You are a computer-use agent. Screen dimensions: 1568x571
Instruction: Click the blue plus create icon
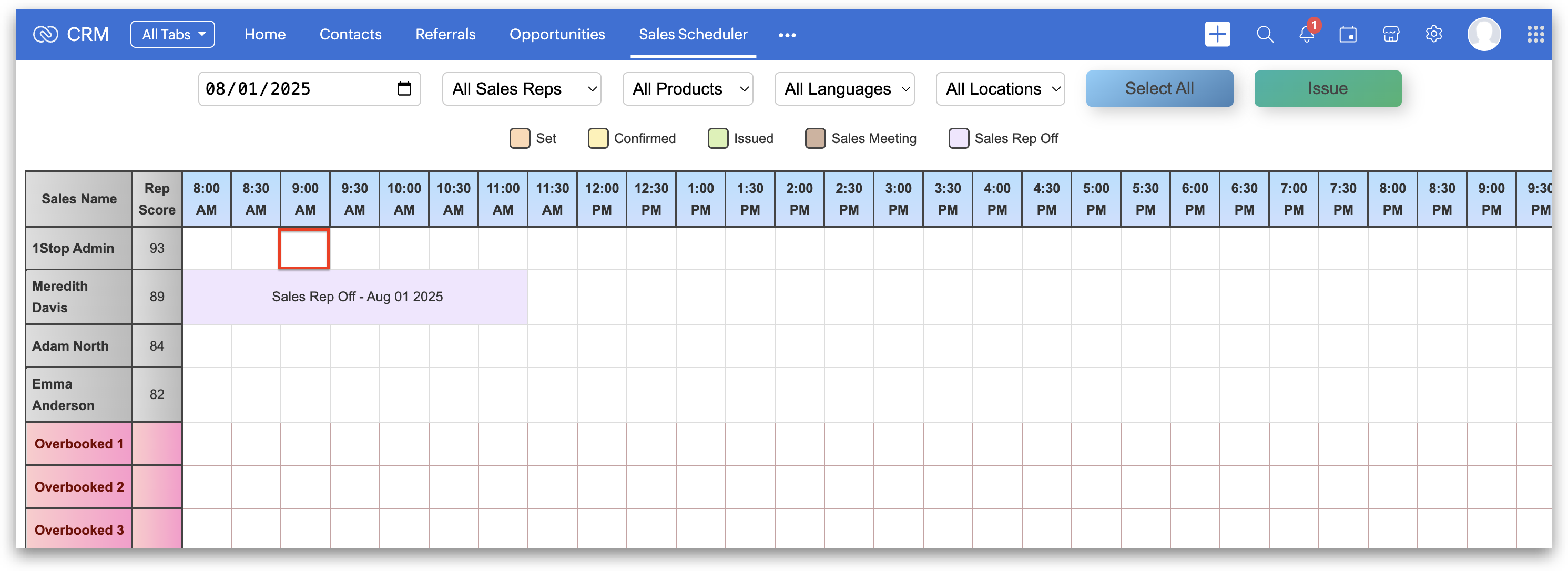point(1217,34)
